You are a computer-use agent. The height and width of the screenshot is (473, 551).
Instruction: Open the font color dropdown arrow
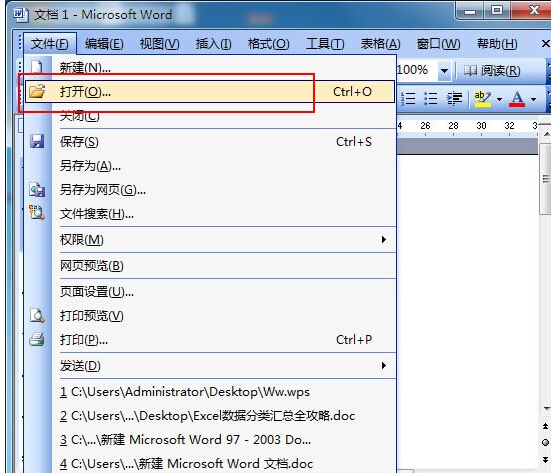533,99
